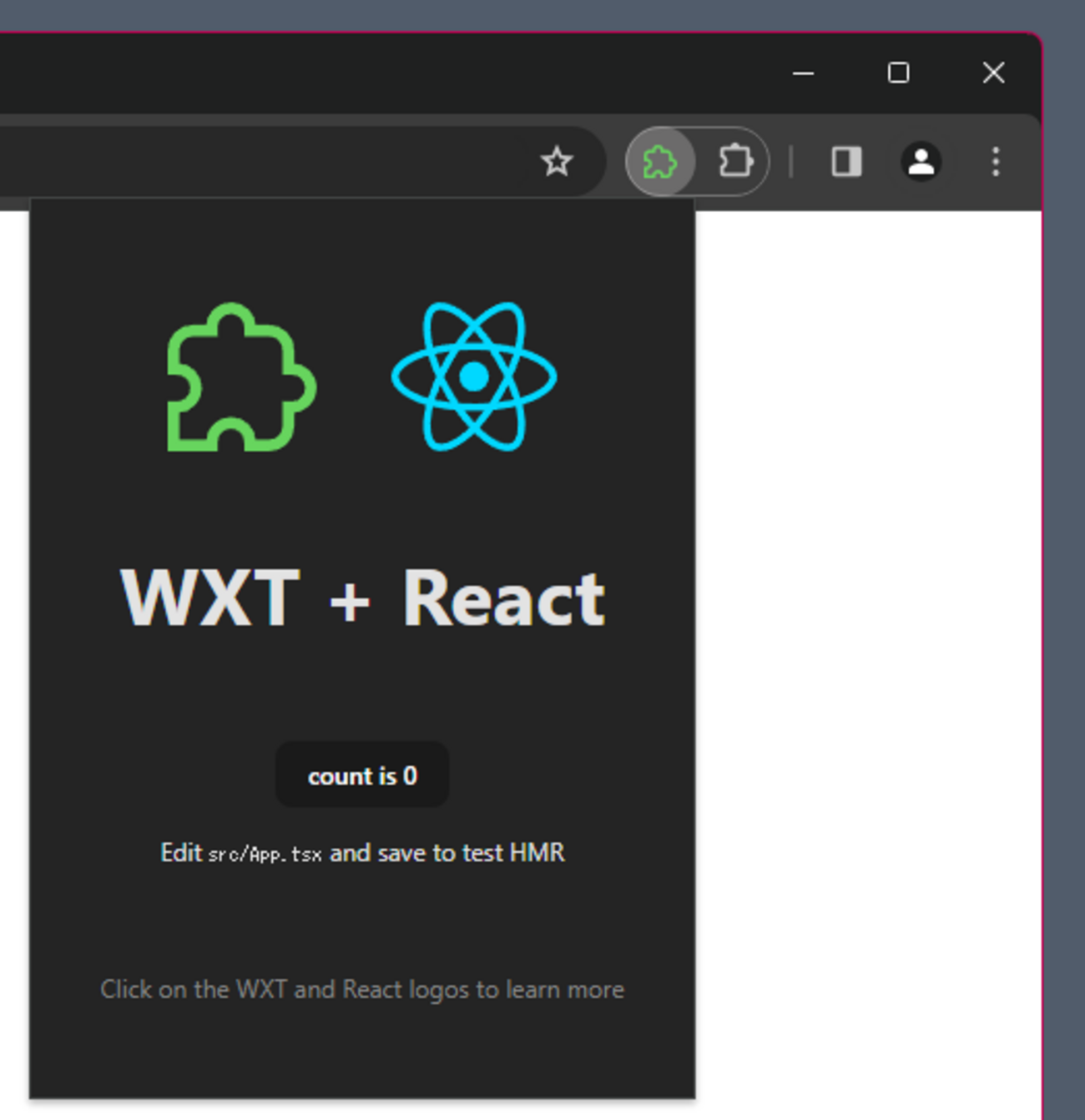This screenshot has height=1120, width=1085.
Task: Minimize the browser window
Action: tap(803, 73)
